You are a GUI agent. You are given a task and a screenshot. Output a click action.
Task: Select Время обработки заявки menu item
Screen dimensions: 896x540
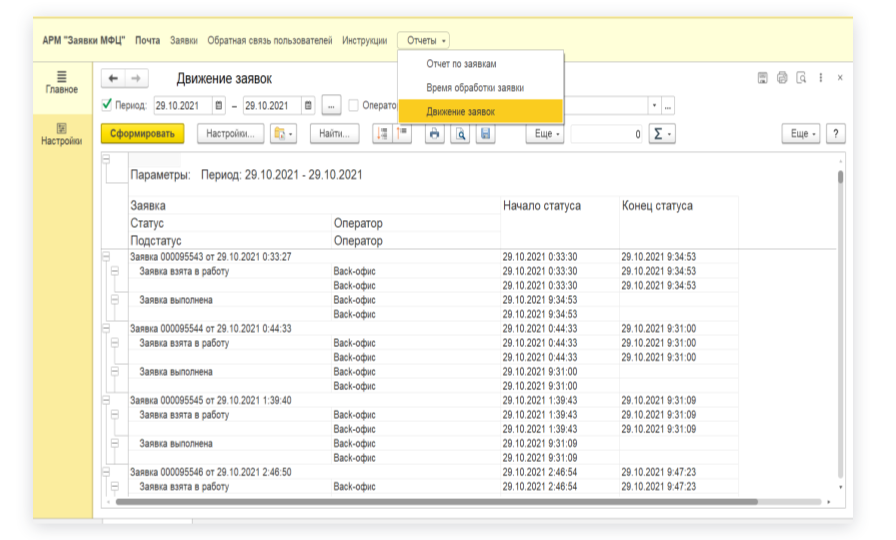click(x=474, y=88)
